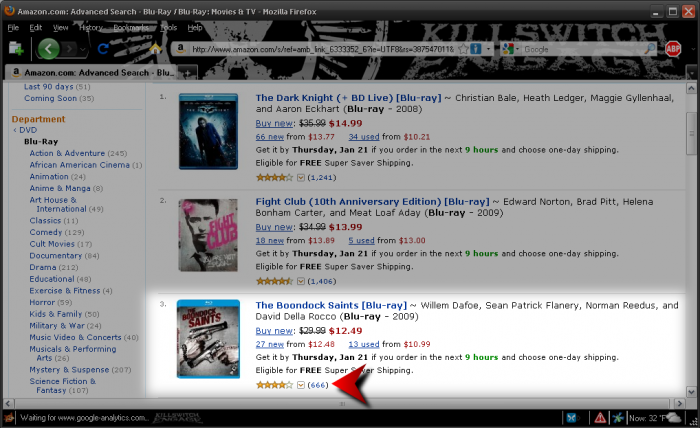
Task: Click the add-folder icon at toolbar left
Action: [x=16, y=49]
